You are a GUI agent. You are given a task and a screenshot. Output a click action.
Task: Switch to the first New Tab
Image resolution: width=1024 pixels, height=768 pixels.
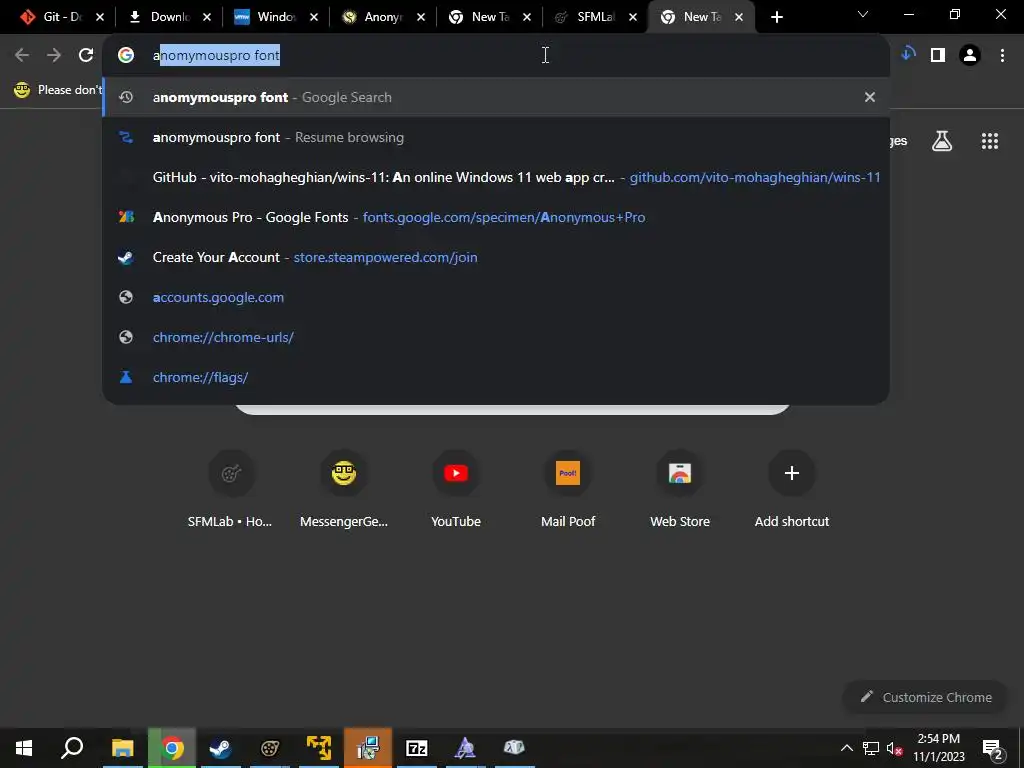click(490, 17)
